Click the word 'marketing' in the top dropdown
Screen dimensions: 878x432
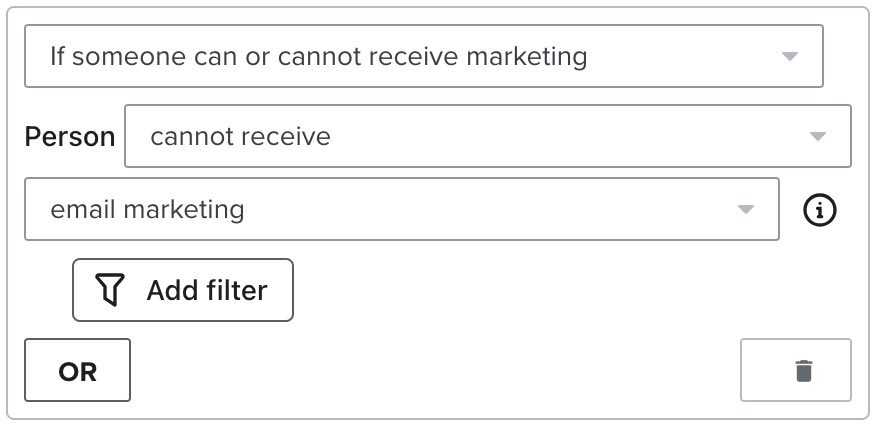tap(529, 57)
